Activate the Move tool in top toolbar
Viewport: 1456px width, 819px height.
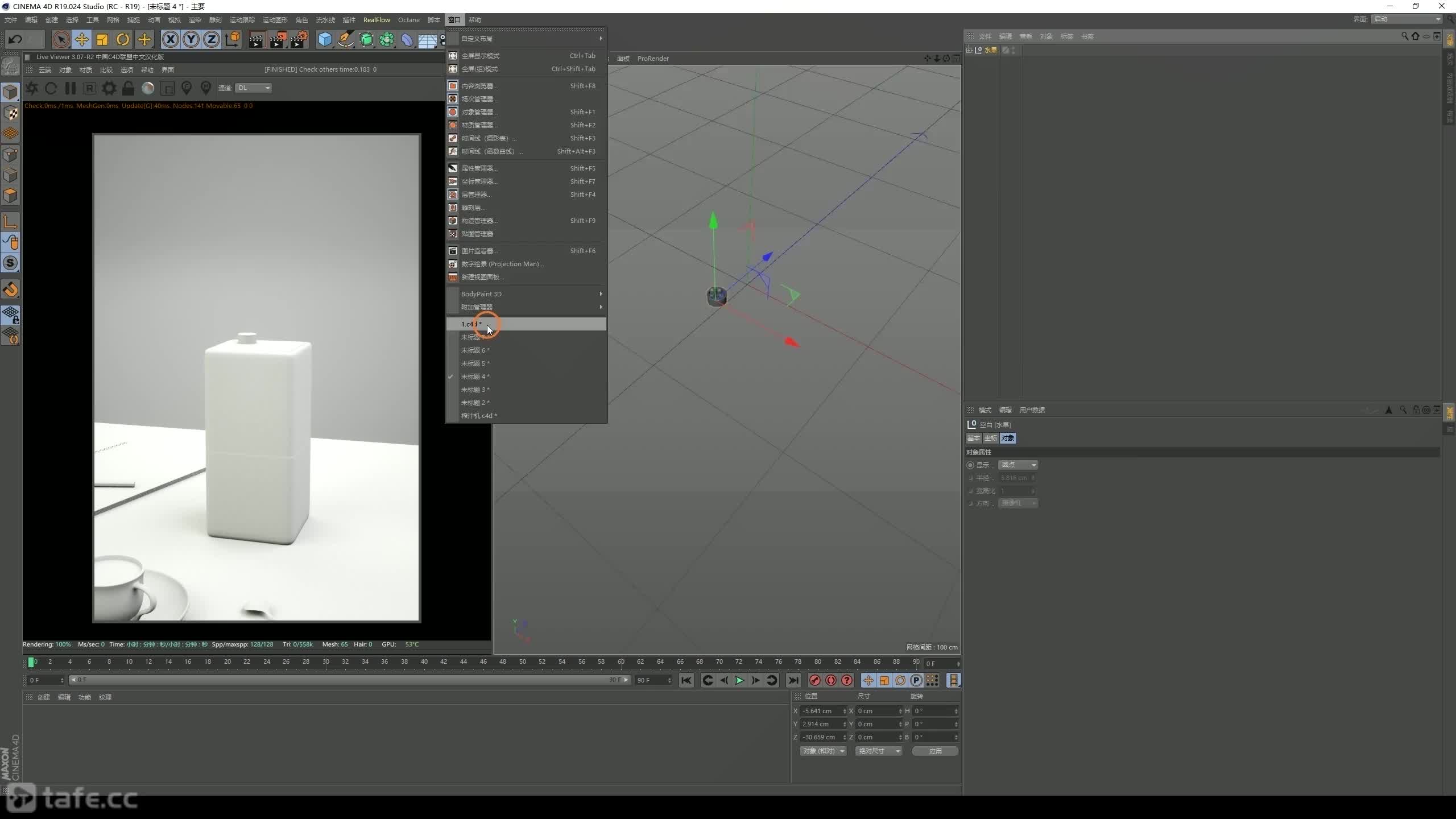pos(82,39)
